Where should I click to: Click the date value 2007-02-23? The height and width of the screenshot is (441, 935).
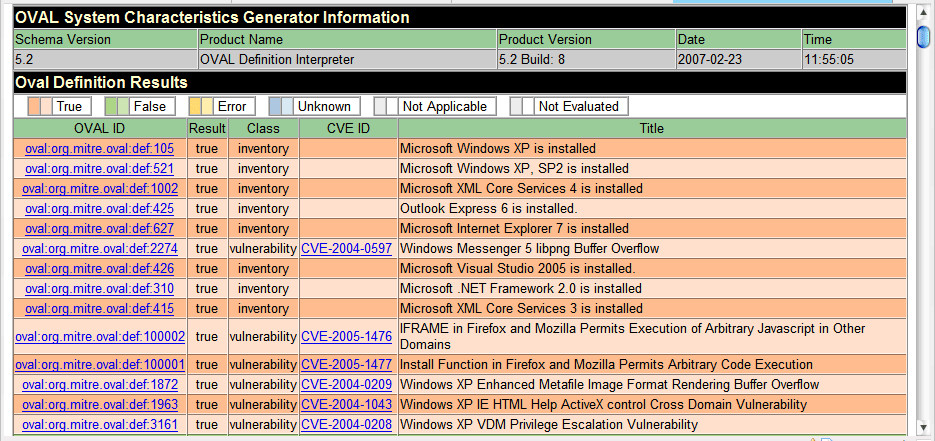pyautogui.click(x=739, y=60)
